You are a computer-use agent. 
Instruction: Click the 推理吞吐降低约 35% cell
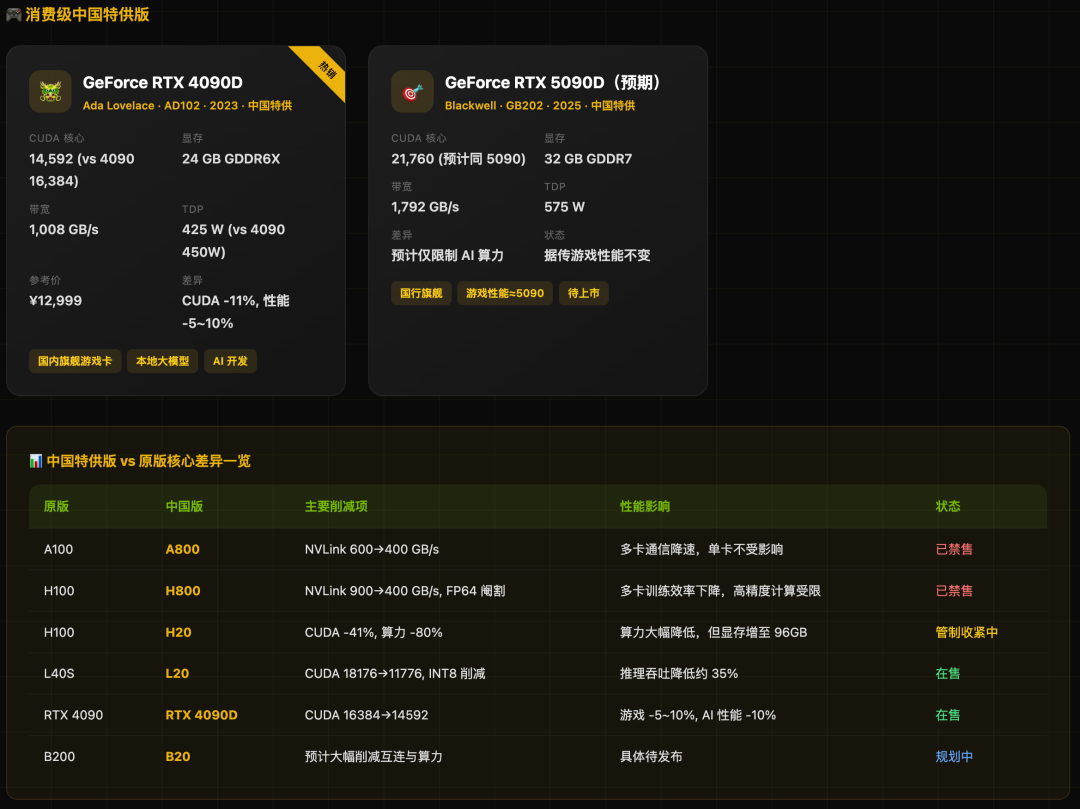coord(679,673)
